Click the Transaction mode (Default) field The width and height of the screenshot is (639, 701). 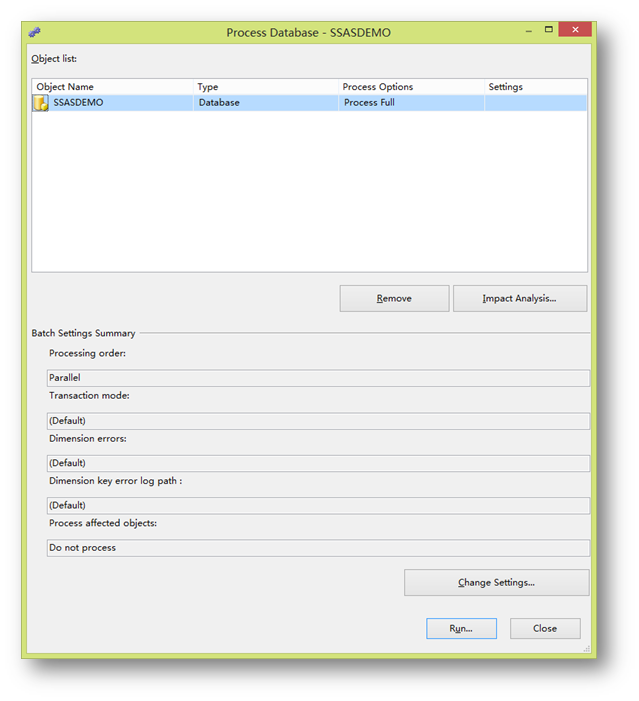coord(318,421)
